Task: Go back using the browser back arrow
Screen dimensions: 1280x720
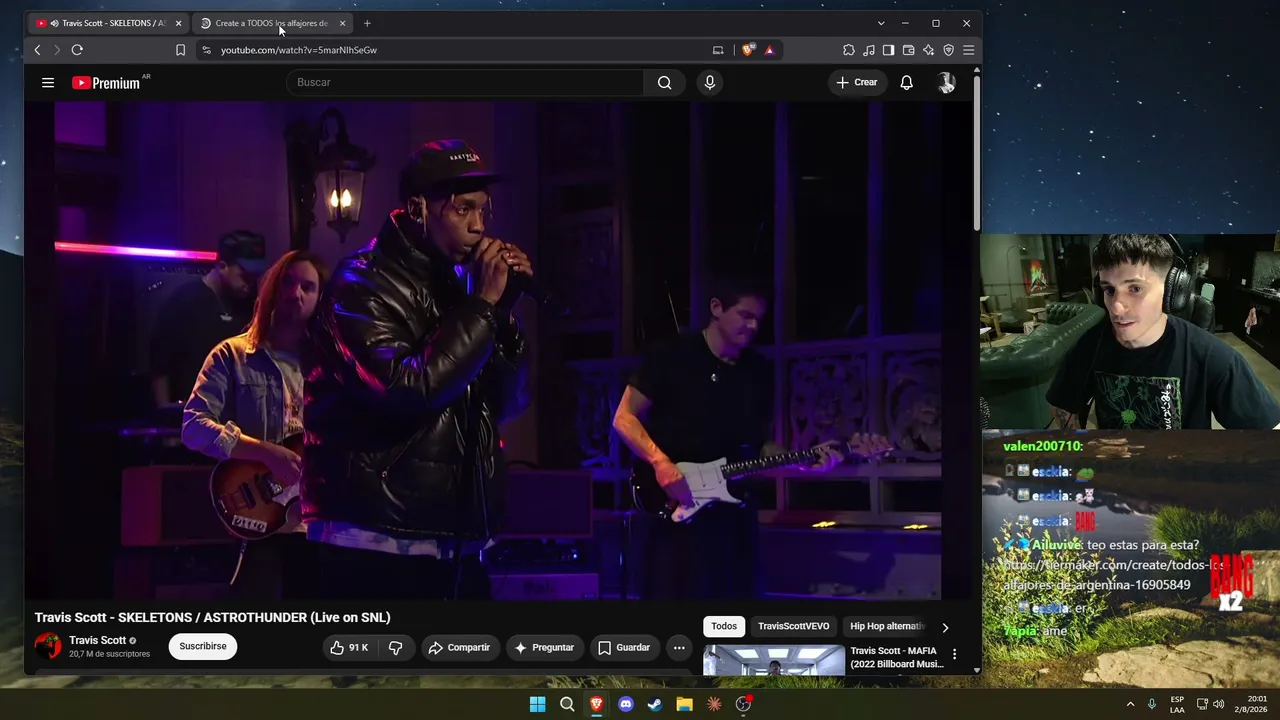Action: (x=38, y=50)
